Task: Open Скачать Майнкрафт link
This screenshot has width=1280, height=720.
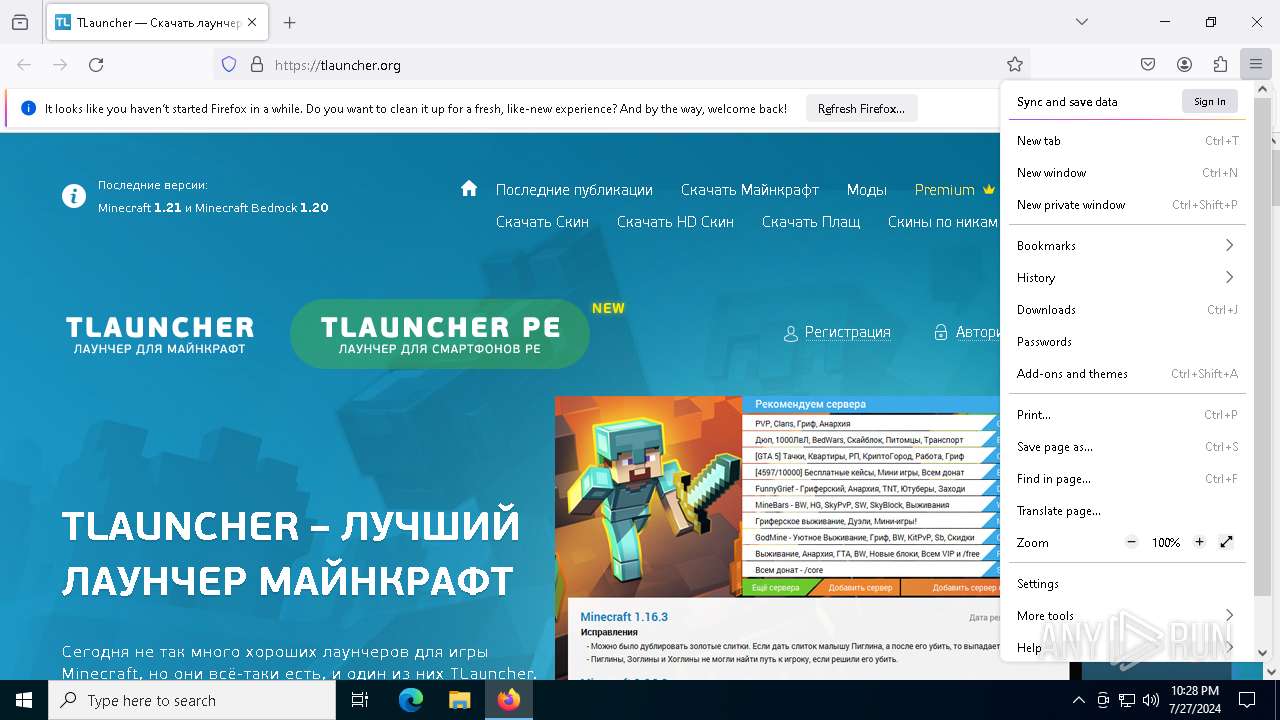Action: pyautogui.click(x=750, y=190)
